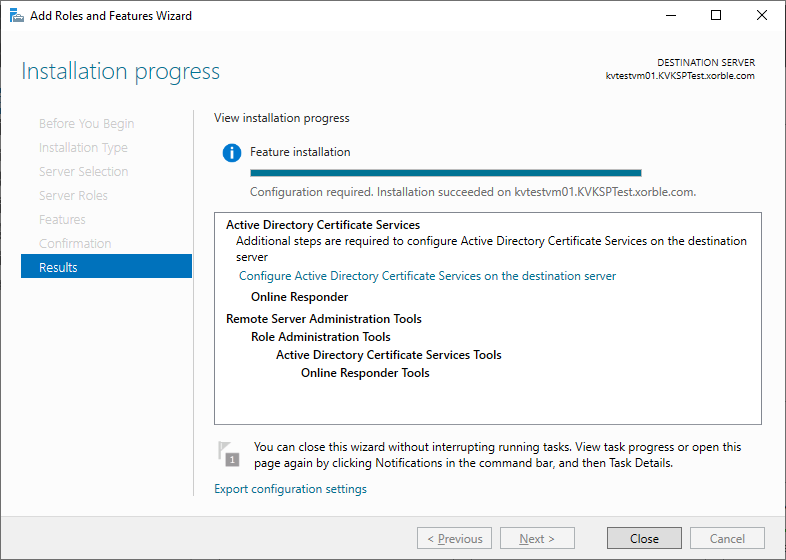786x560 pixels.
Task: Click Export configuration settings link
Action: click(290, 489)
